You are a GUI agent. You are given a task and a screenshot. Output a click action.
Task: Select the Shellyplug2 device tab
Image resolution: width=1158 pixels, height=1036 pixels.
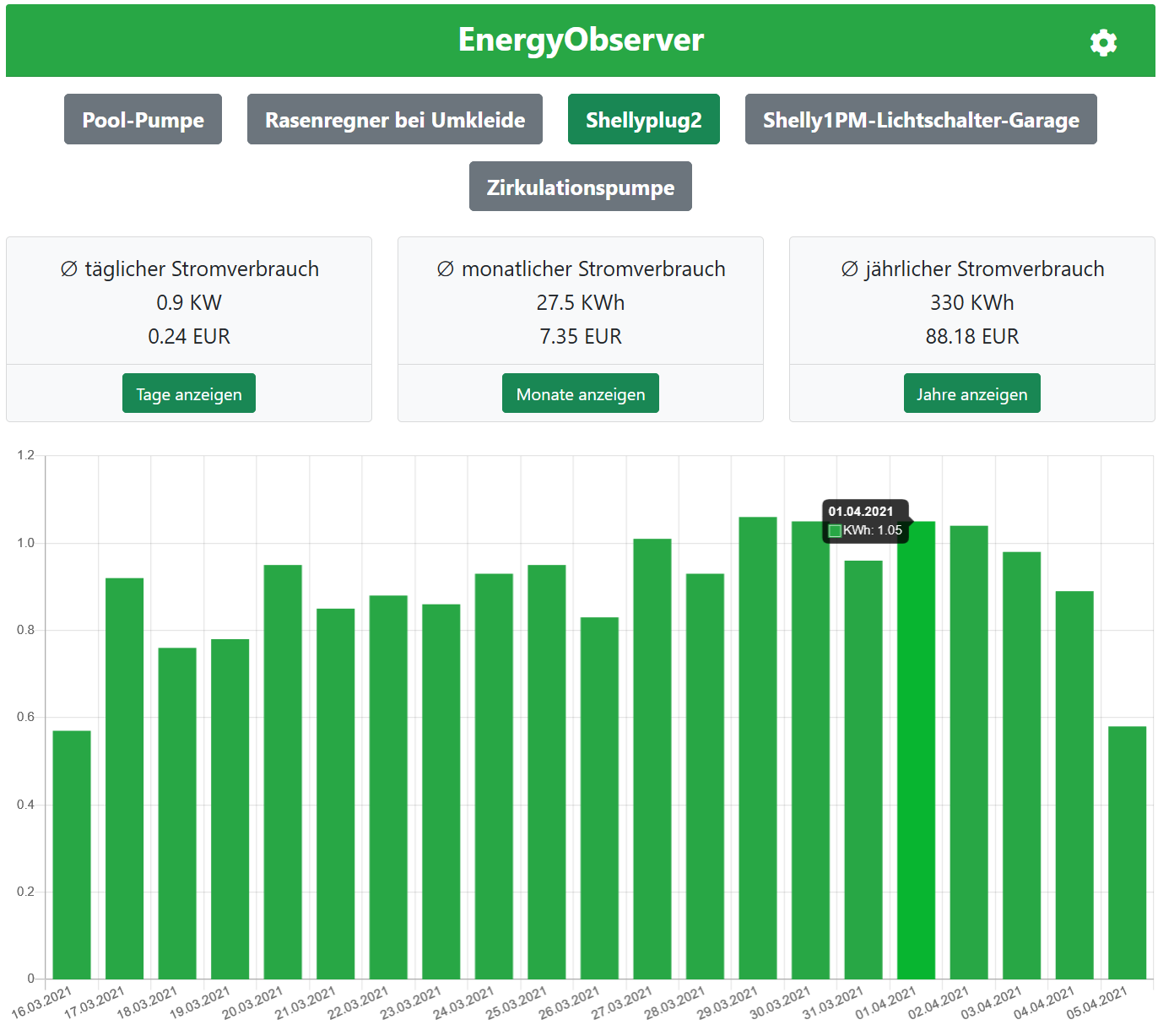click(x=643, y=120)
